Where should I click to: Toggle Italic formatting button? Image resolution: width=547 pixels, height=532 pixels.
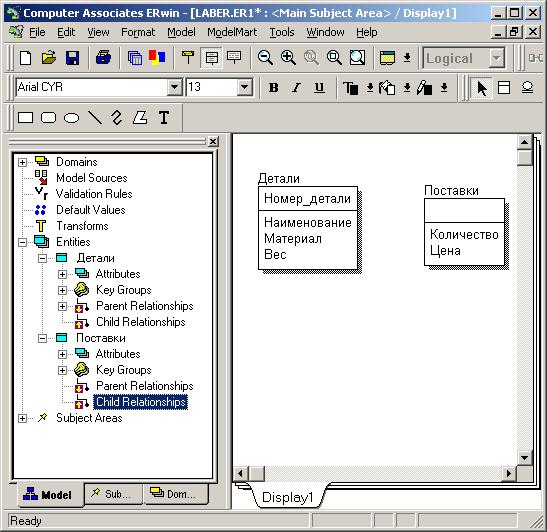(x=296, y=88)
